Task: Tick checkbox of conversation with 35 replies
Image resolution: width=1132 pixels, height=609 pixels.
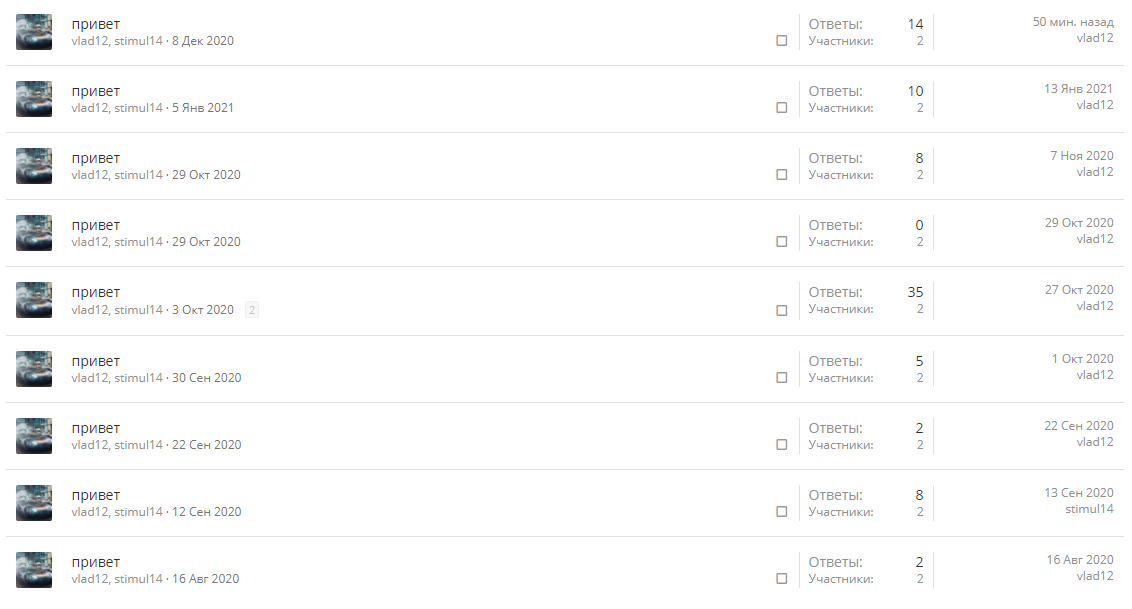Action: [x=782, y=310]
